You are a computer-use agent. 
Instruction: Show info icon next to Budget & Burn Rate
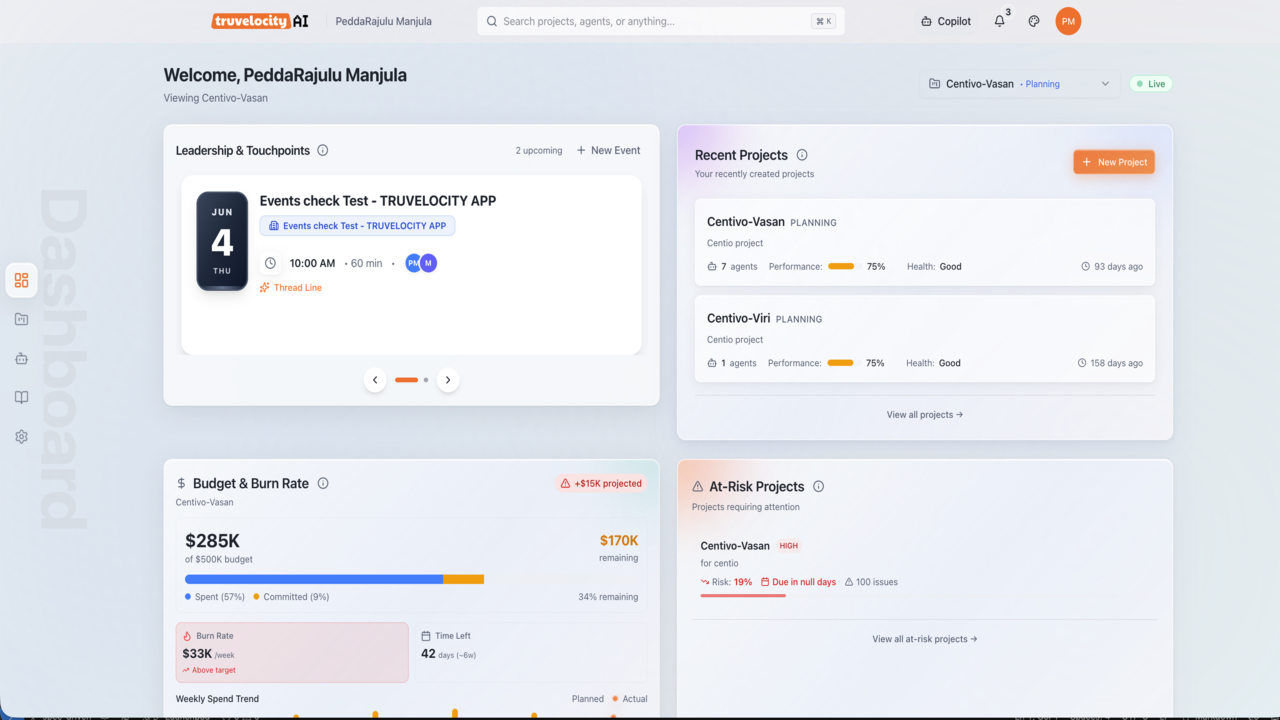pyautogui.click(x=323, y=483)
